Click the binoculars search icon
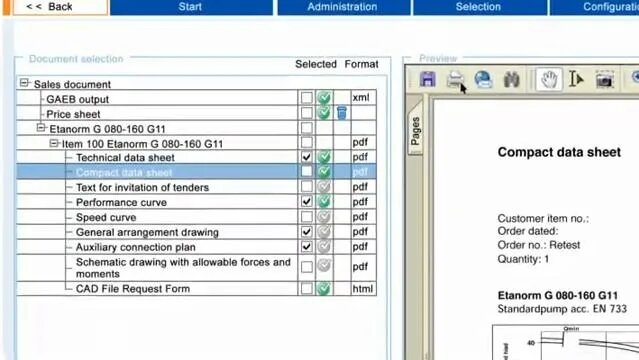The image size is (639, 360). 511,80
